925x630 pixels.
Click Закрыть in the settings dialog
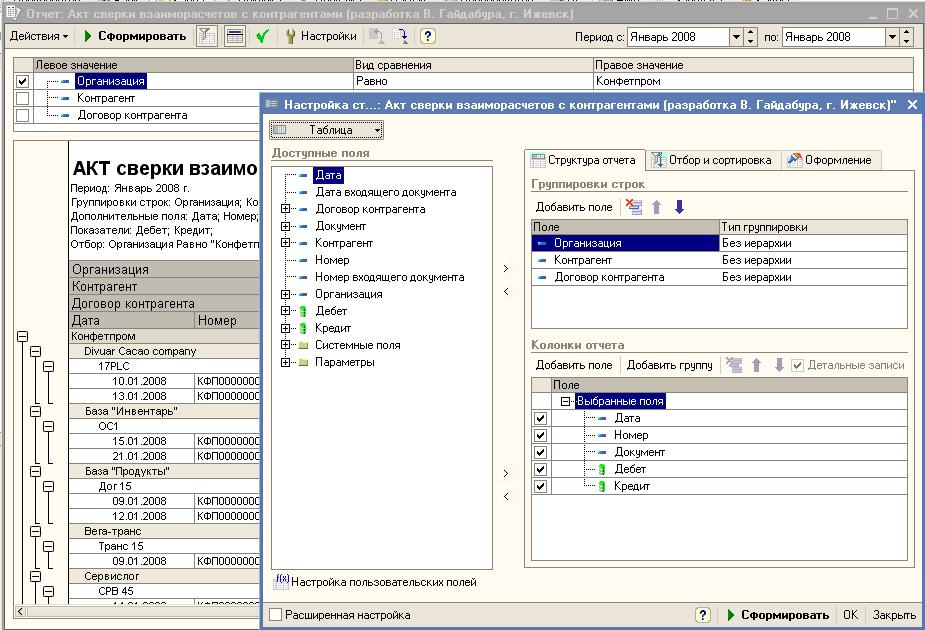[894, 615]
